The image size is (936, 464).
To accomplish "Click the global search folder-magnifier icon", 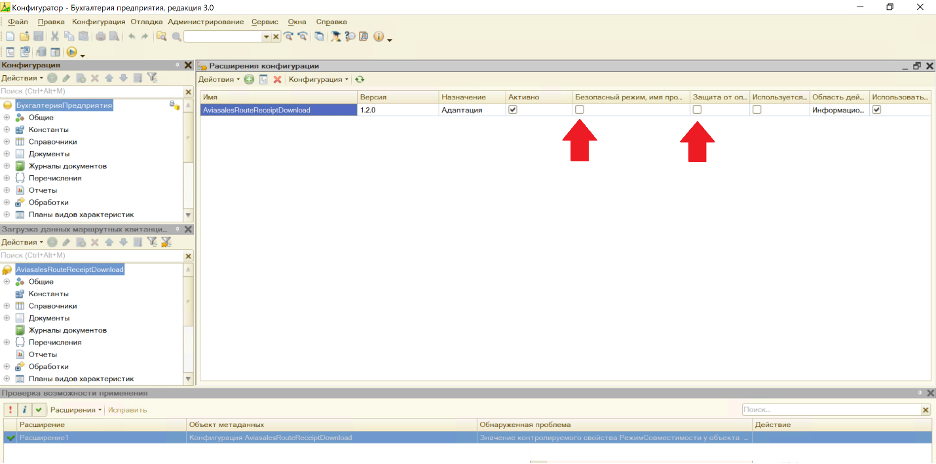I will coord(161,36).
